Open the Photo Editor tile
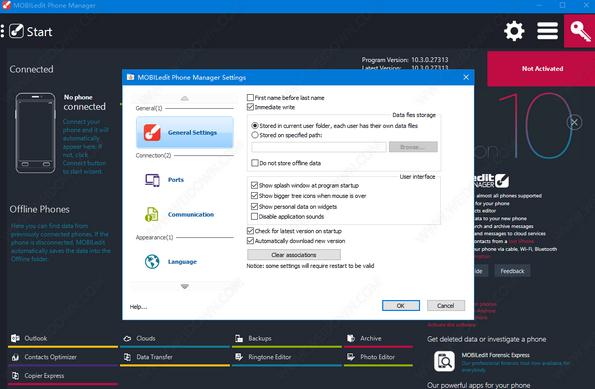 [x=378, y=357]
